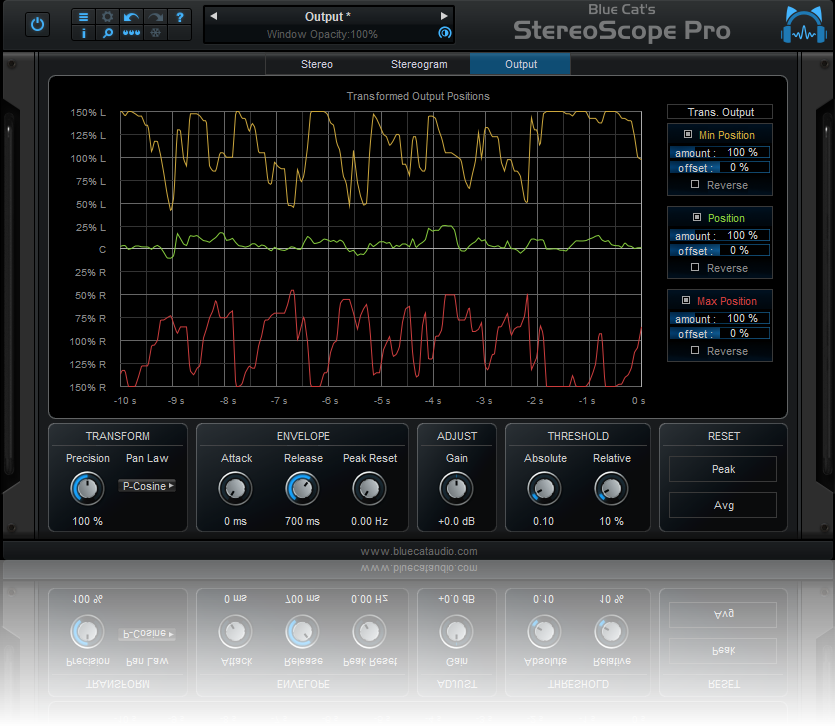The width and height of the screenshot is (835, 728).
Task: Click the 10 % relative threshold value
Action: pos(611,521)
